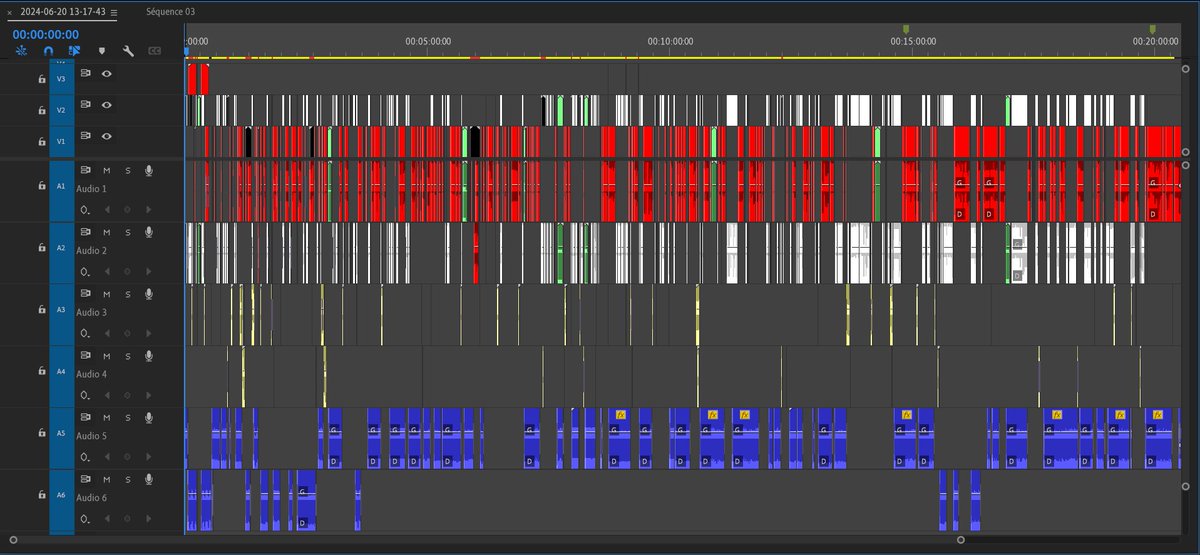Select the 2024-06-20 13-17-43 sequence tab
This screenshot has height=555, width=1200.
62,12
